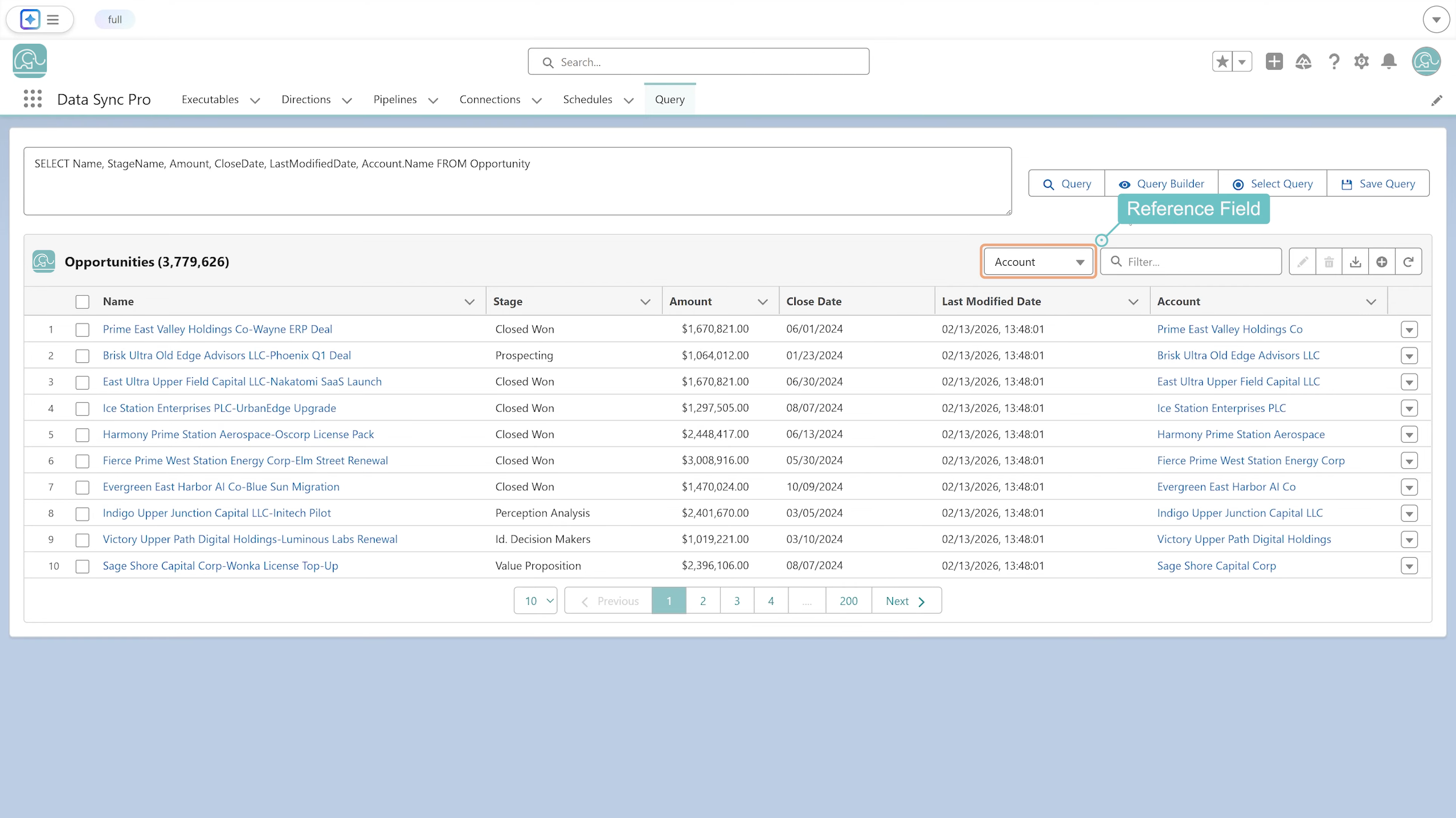Open the Executables nav tab
The height and width of the screenshot is (818, 1456).
(210, 99)
